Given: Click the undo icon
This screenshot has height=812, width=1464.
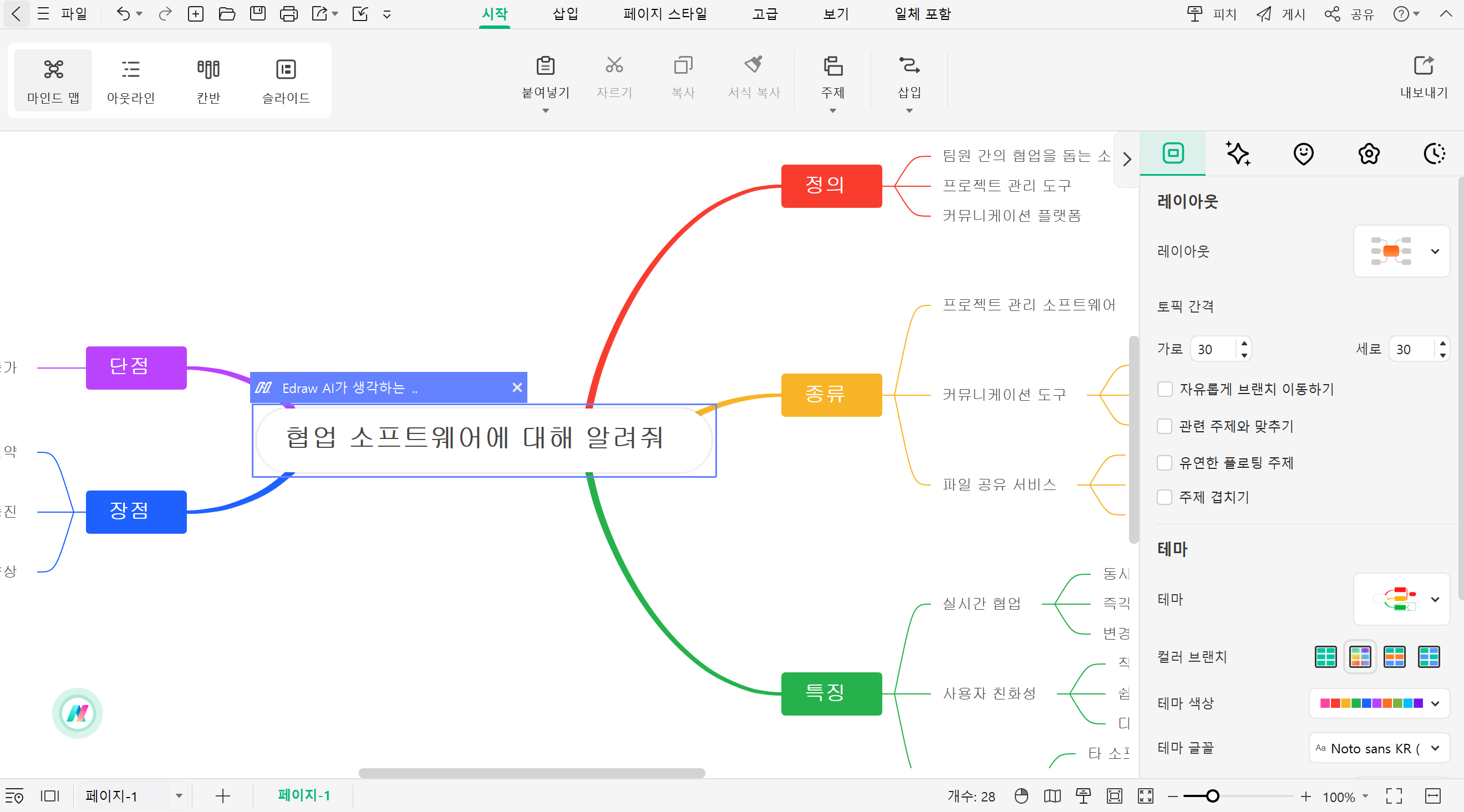Looking at the screenshot, I should click(x=123, y=14).
